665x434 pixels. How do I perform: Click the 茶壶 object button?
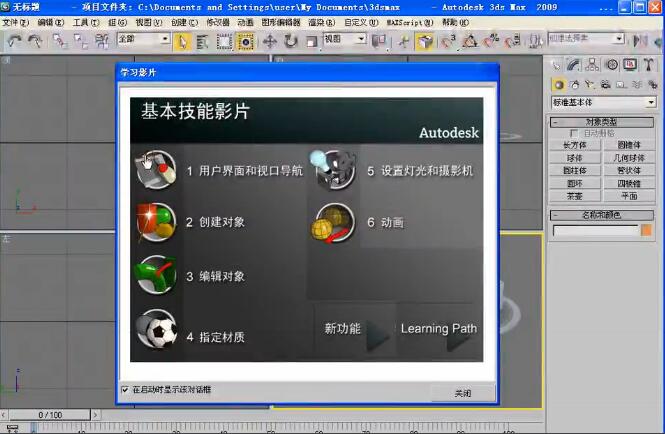click(x=575, y=196)
